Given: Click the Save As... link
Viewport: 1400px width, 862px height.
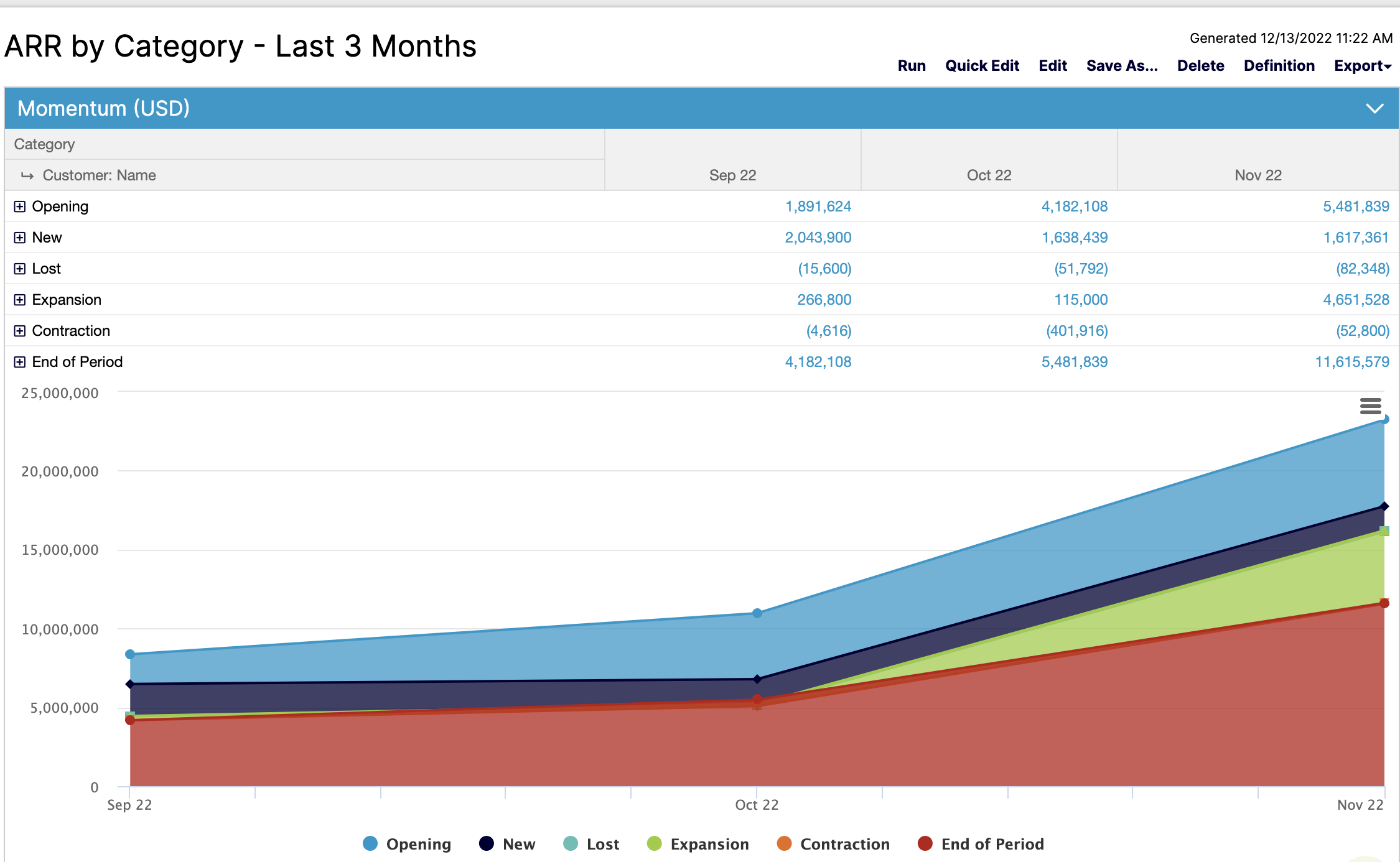Looking at the screenshot, I should [1122, 66].
